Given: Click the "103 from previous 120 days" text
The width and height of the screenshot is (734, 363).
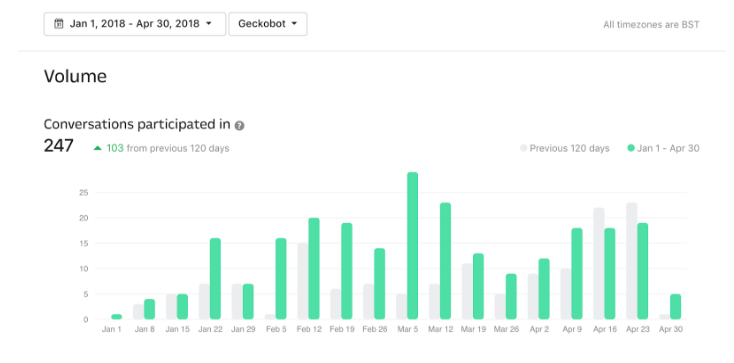Looking at the screenshot, I should pyautogui.click(x=168, y=148).
